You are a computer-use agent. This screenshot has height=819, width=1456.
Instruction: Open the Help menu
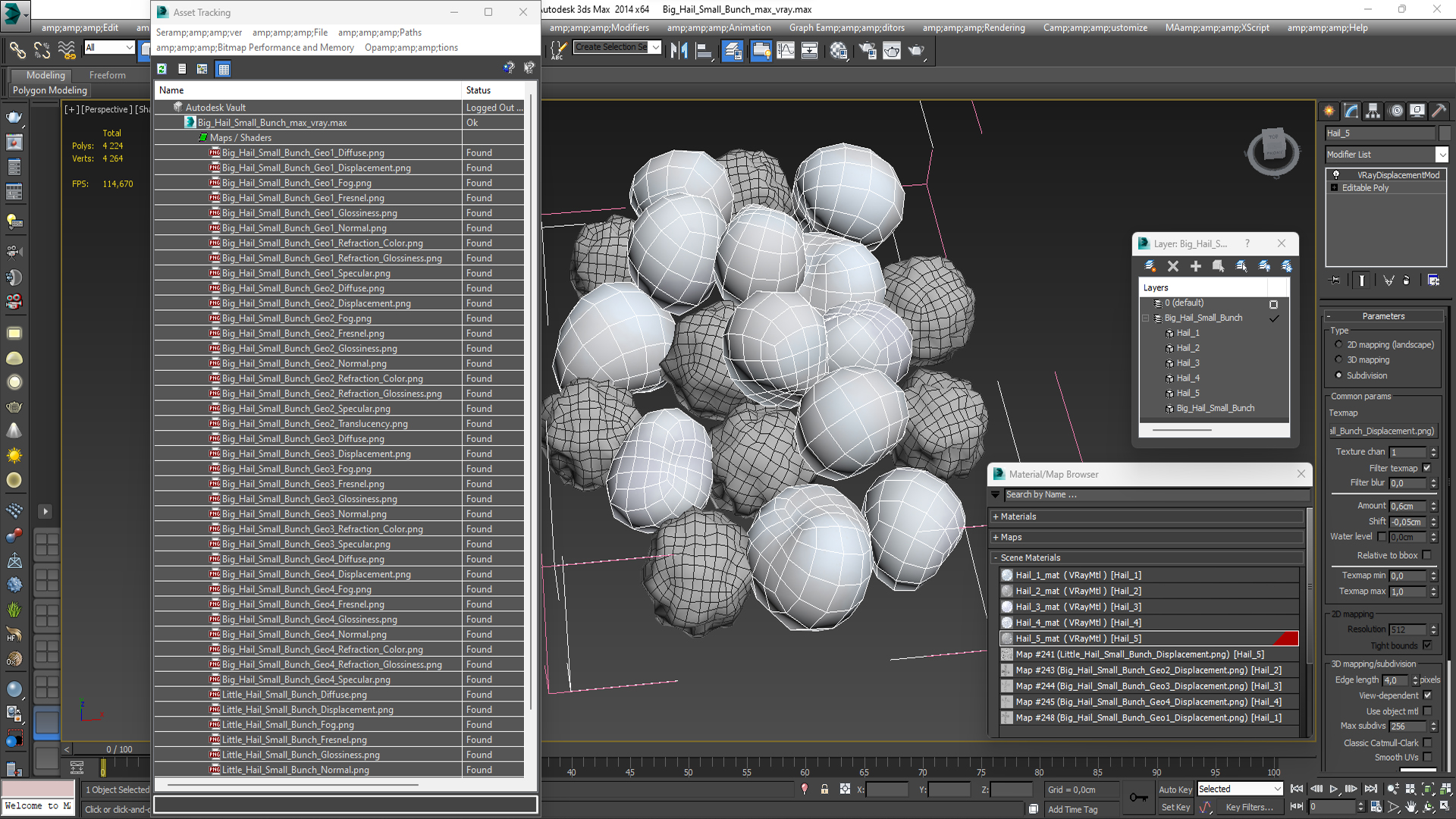[x=1327, y=28]
